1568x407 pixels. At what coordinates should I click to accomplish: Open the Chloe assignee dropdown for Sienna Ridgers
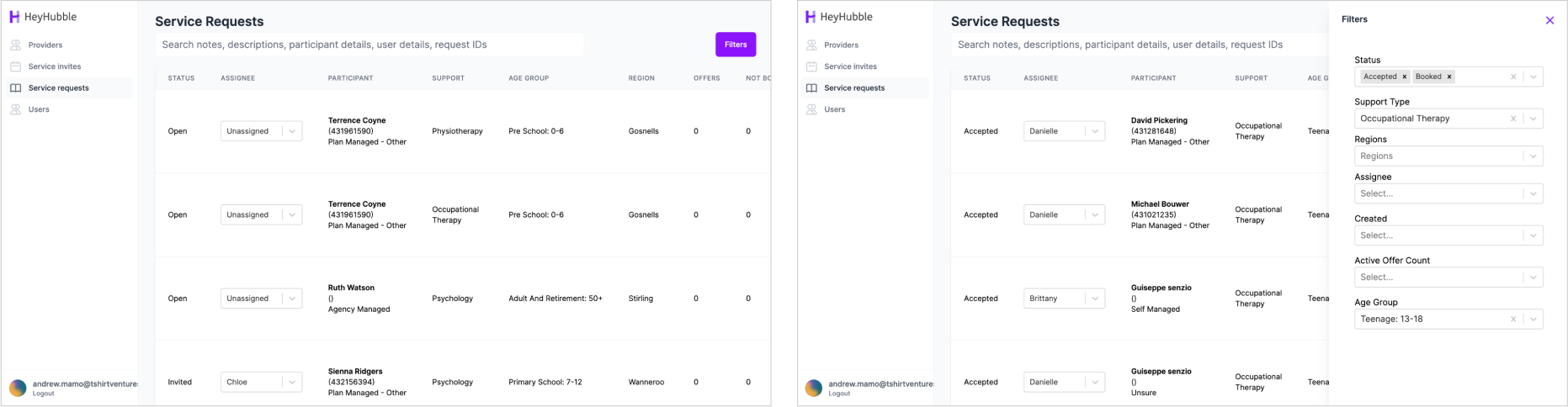coord(261,382)
